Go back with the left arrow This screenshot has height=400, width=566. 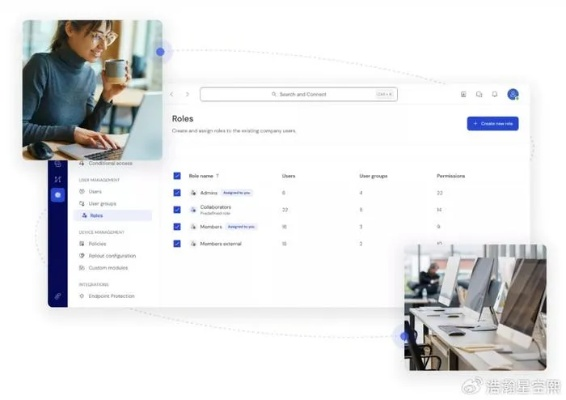172,94
